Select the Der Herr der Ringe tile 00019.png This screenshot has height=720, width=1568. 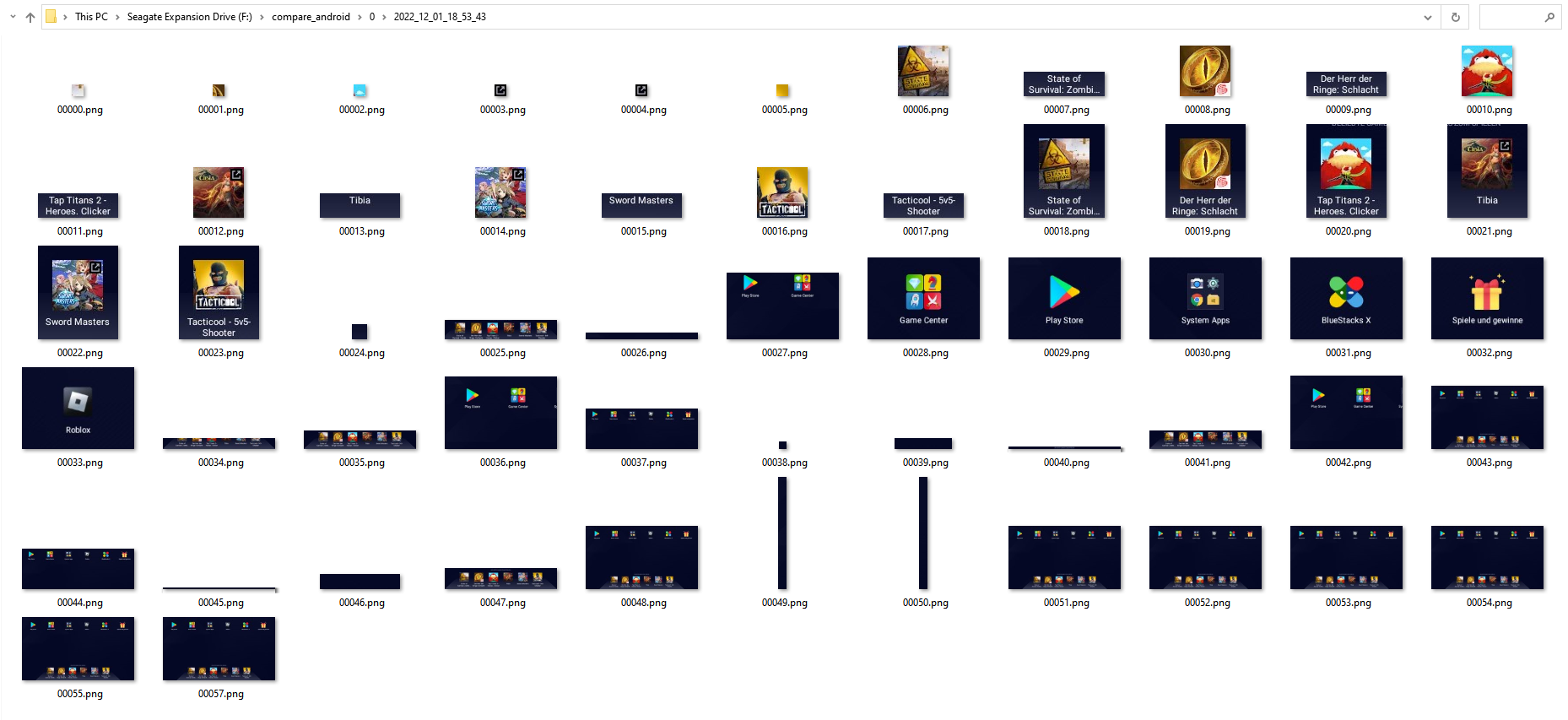coord(1205,171)
